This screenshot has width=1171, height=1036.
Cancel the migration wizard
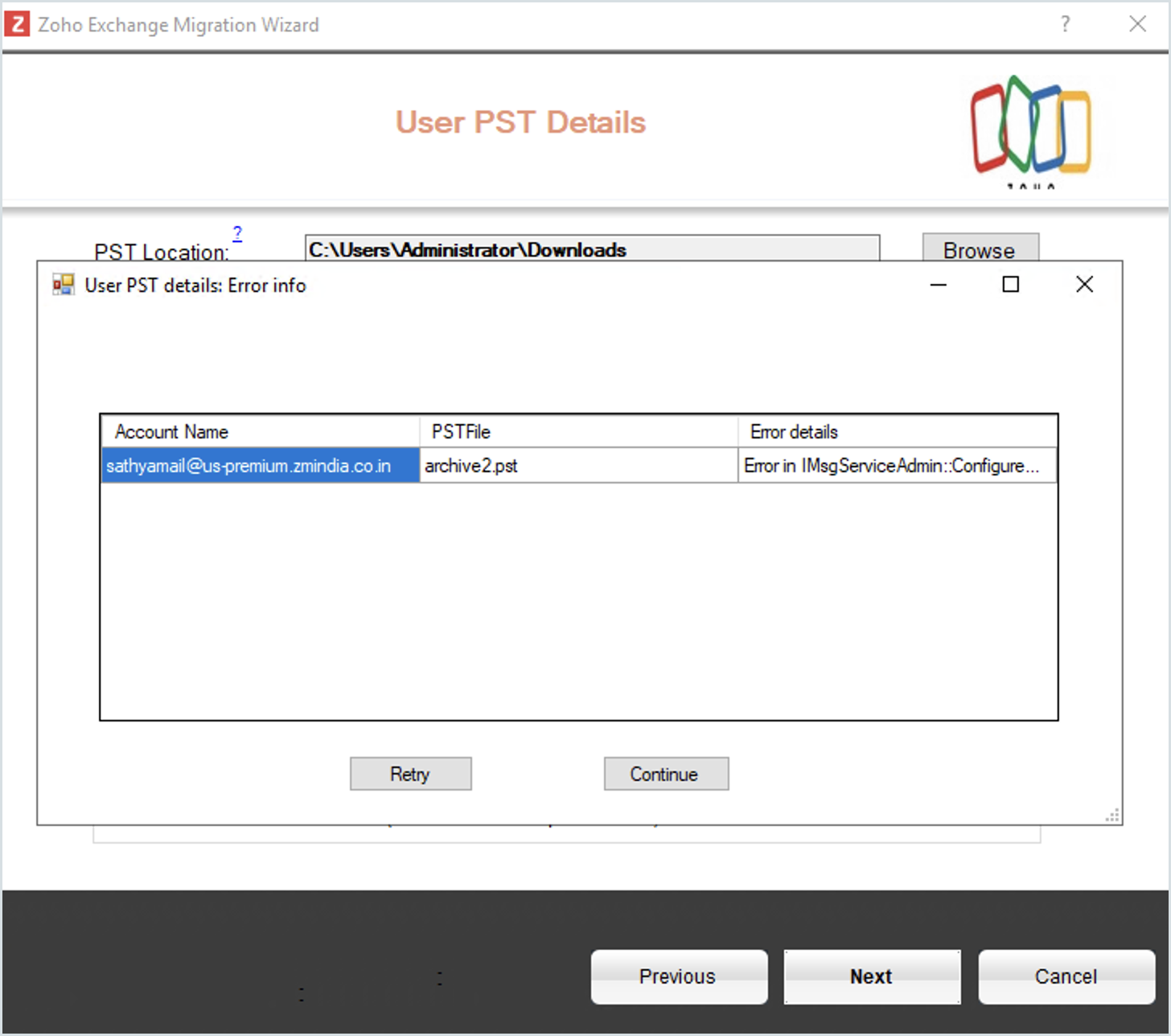click(1066, 976)
